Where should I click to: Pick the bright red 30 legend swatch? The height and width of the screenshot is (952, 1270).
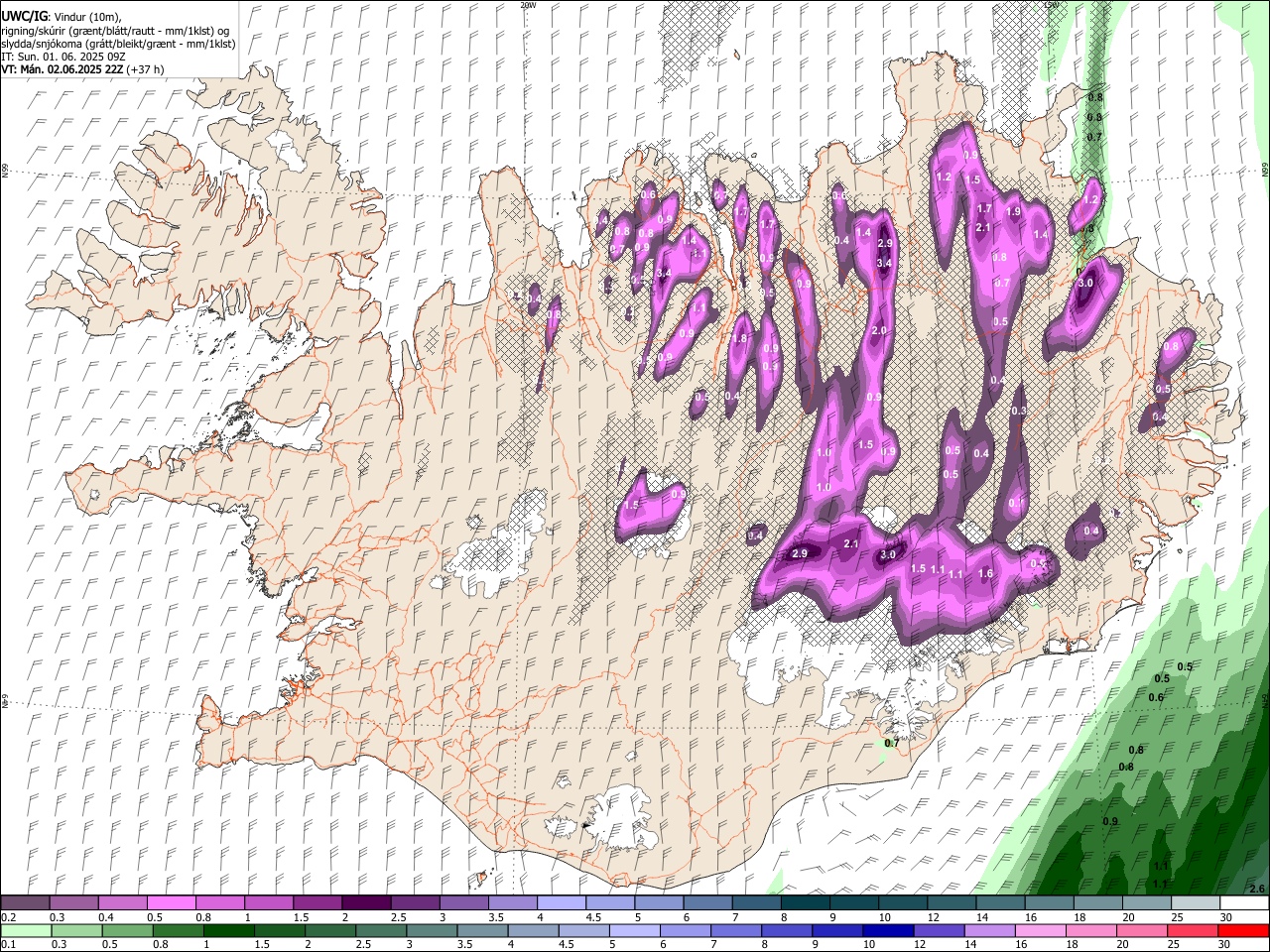point(1244,930)
